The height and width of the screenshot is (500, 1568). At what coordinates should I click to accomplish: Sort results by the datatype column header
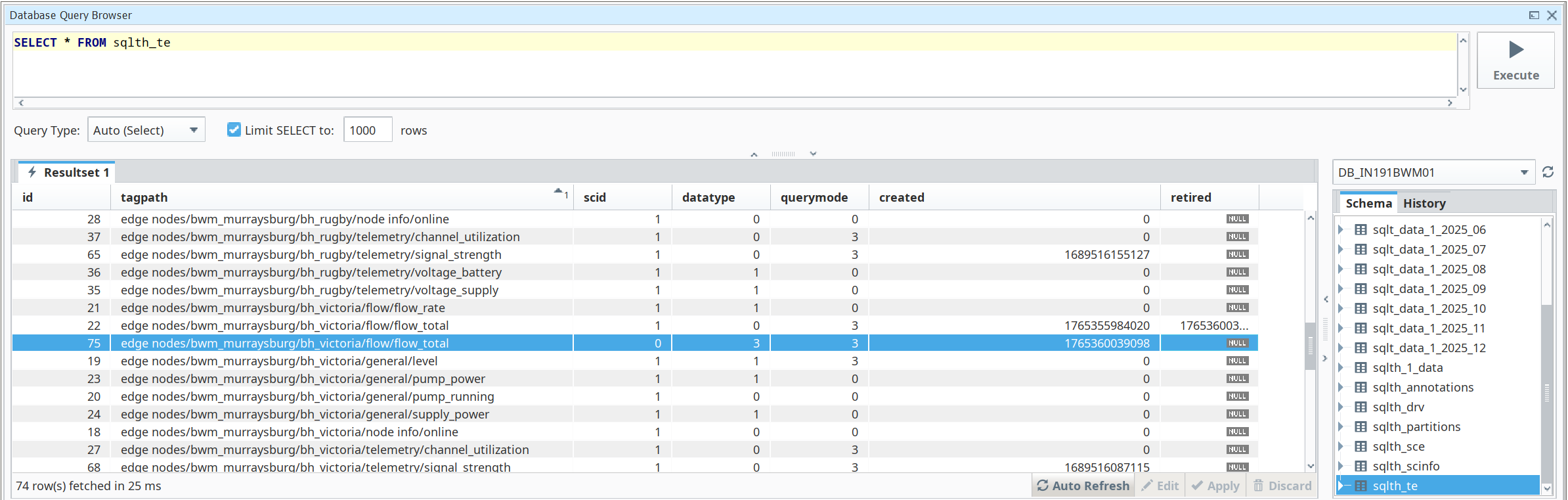click(x=721, y=197)
